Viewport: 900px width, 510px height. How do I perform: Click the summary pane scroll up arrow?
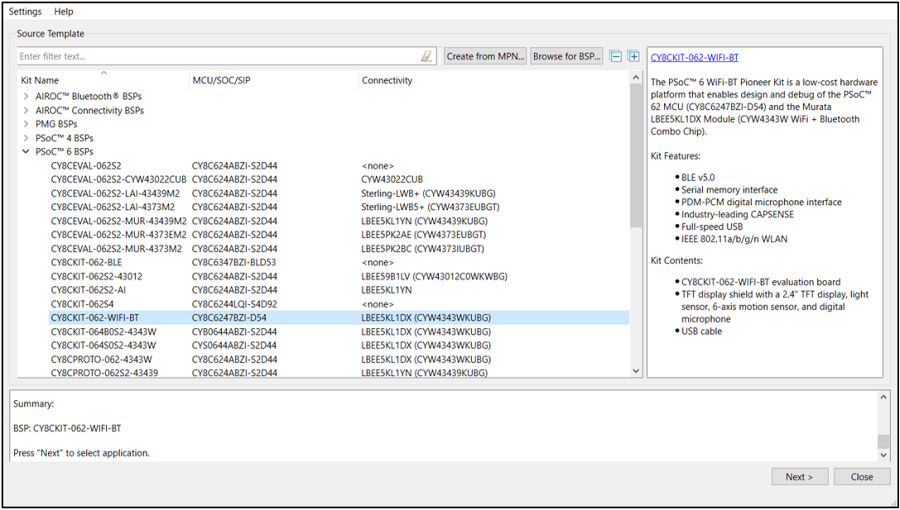coord(884,397)
